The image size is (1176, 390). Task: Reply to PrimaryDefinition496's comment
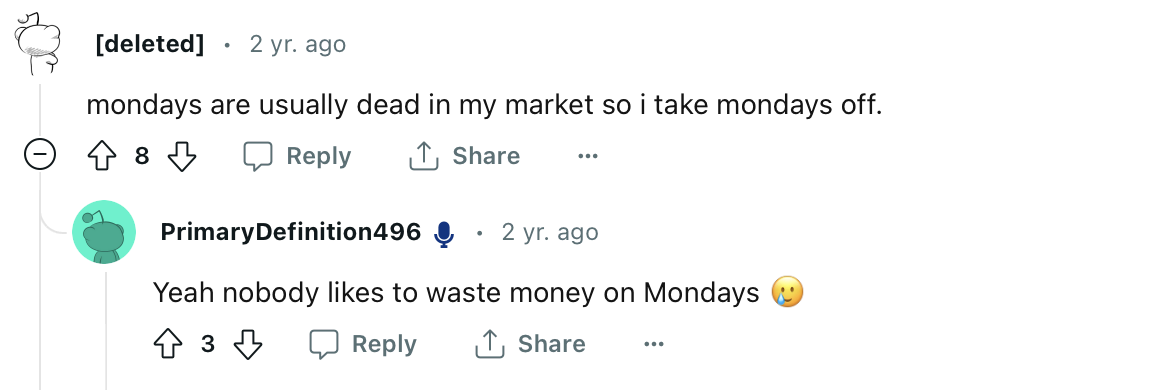point(363,344)
